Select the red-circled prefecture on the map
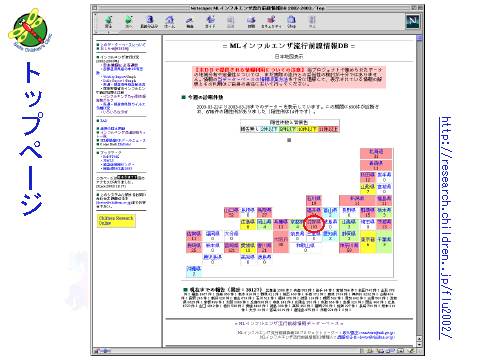 (314, 224)
